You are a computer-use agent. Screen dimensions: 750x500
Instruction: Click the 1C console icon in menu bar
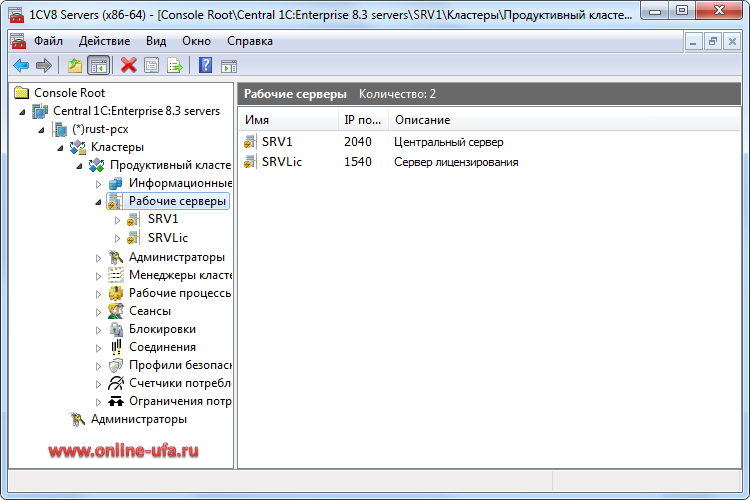[x=18, y=41]
